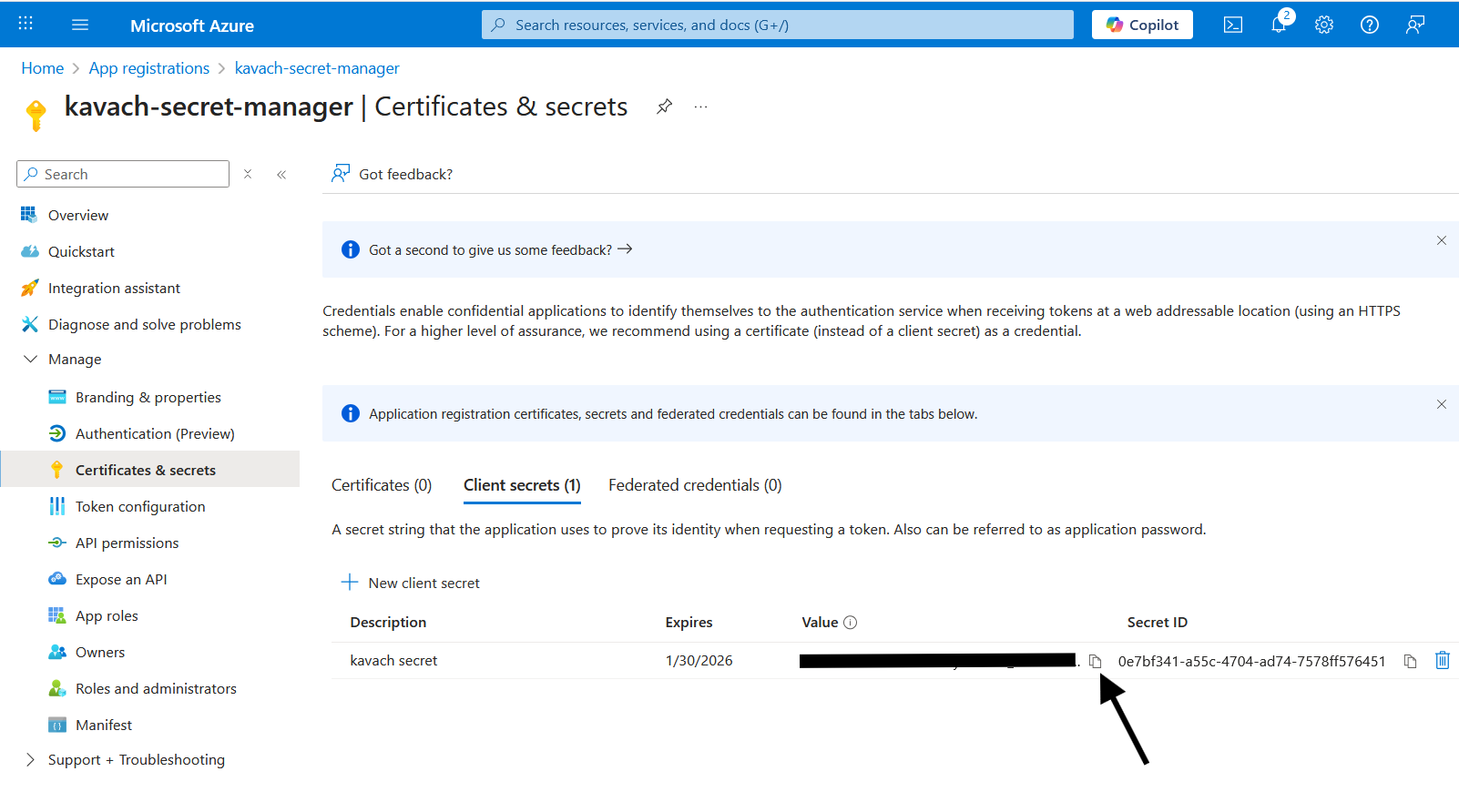Open the Azure portal apps grid icon
The width and height of the screenshot is (1459, 812).
26,24
